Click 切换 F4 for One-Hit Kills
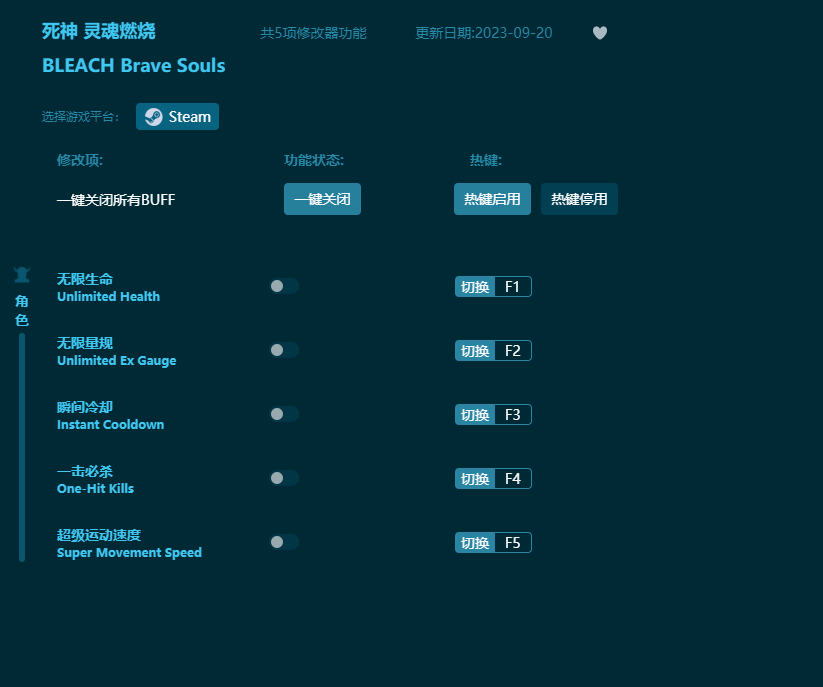 pyautogui.click(x=493, y=478)
